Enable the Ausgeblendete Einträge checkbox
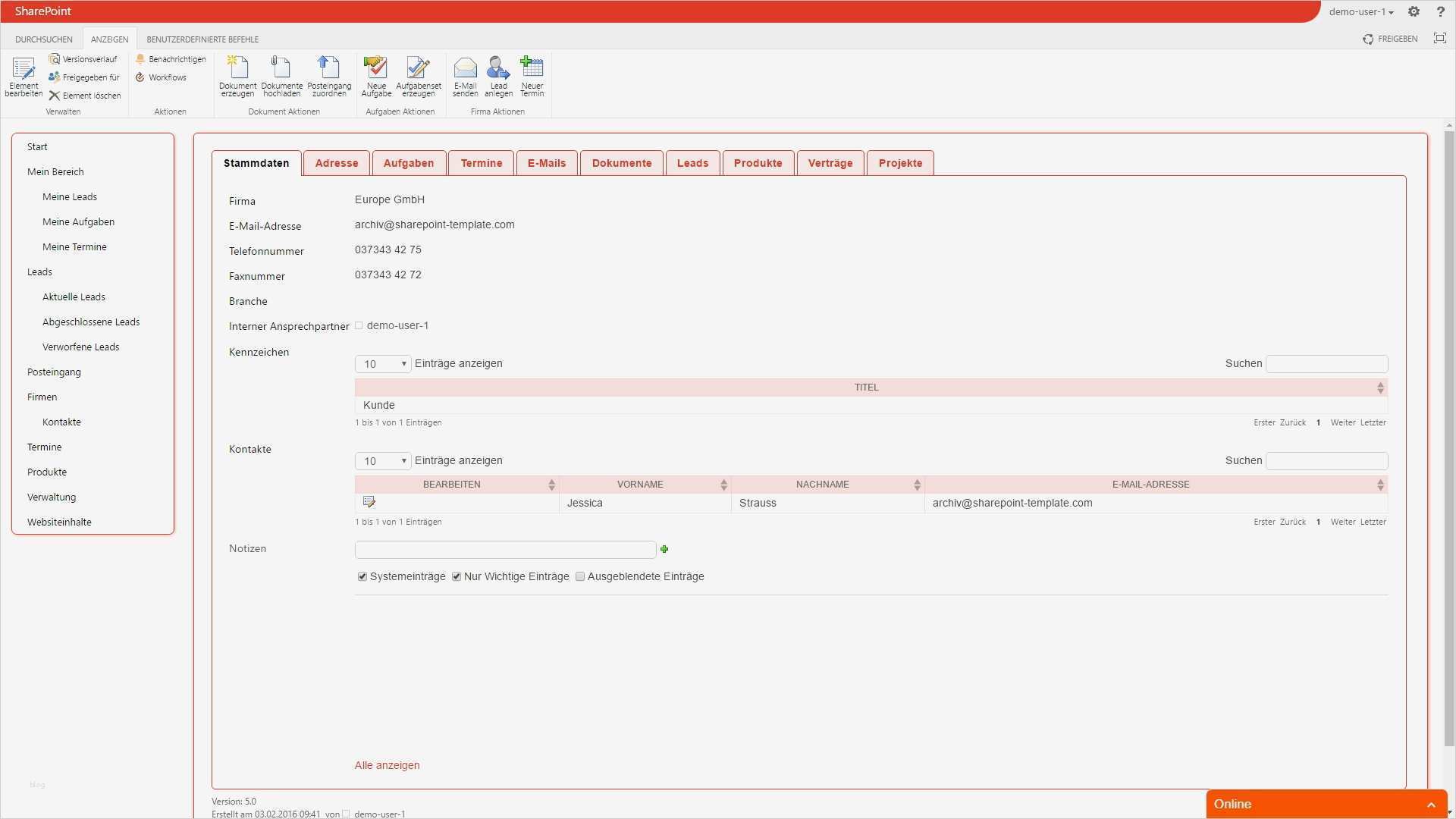The image size is (1456, 819). pyautogui.click(x=580, y=576)
